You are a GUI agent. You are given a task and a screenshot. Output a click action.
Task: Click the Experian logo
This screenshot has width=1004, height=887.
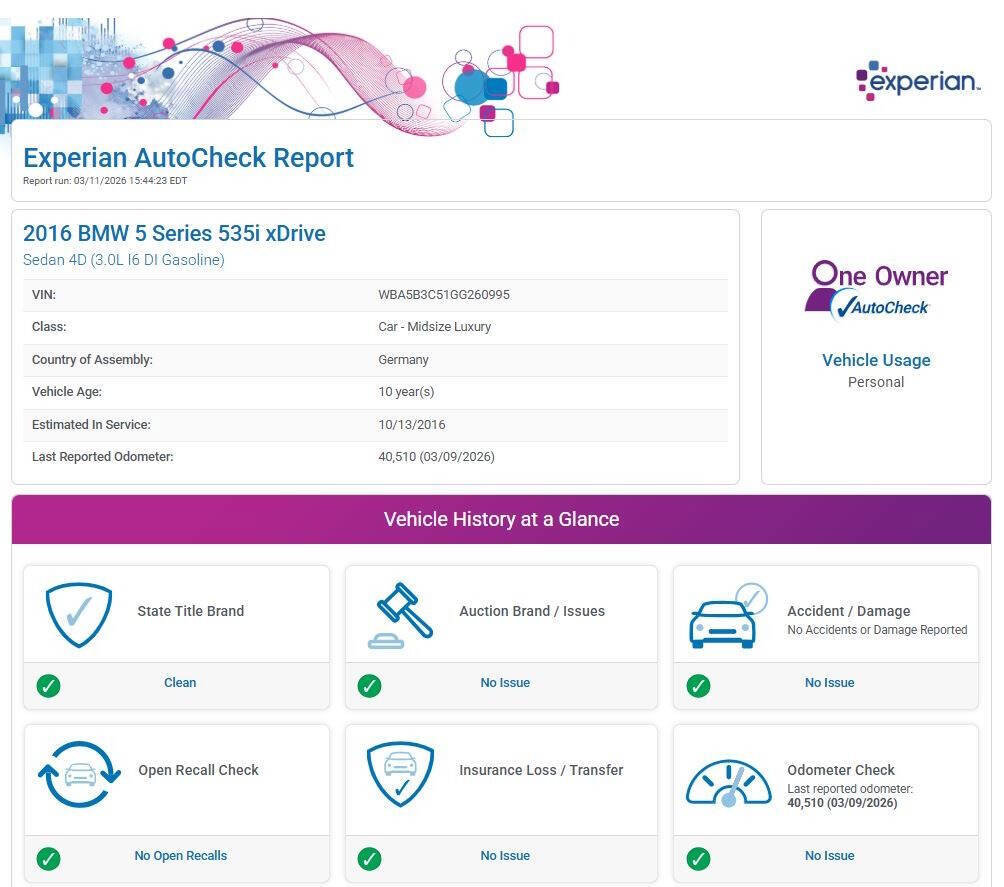coord(917,81)
